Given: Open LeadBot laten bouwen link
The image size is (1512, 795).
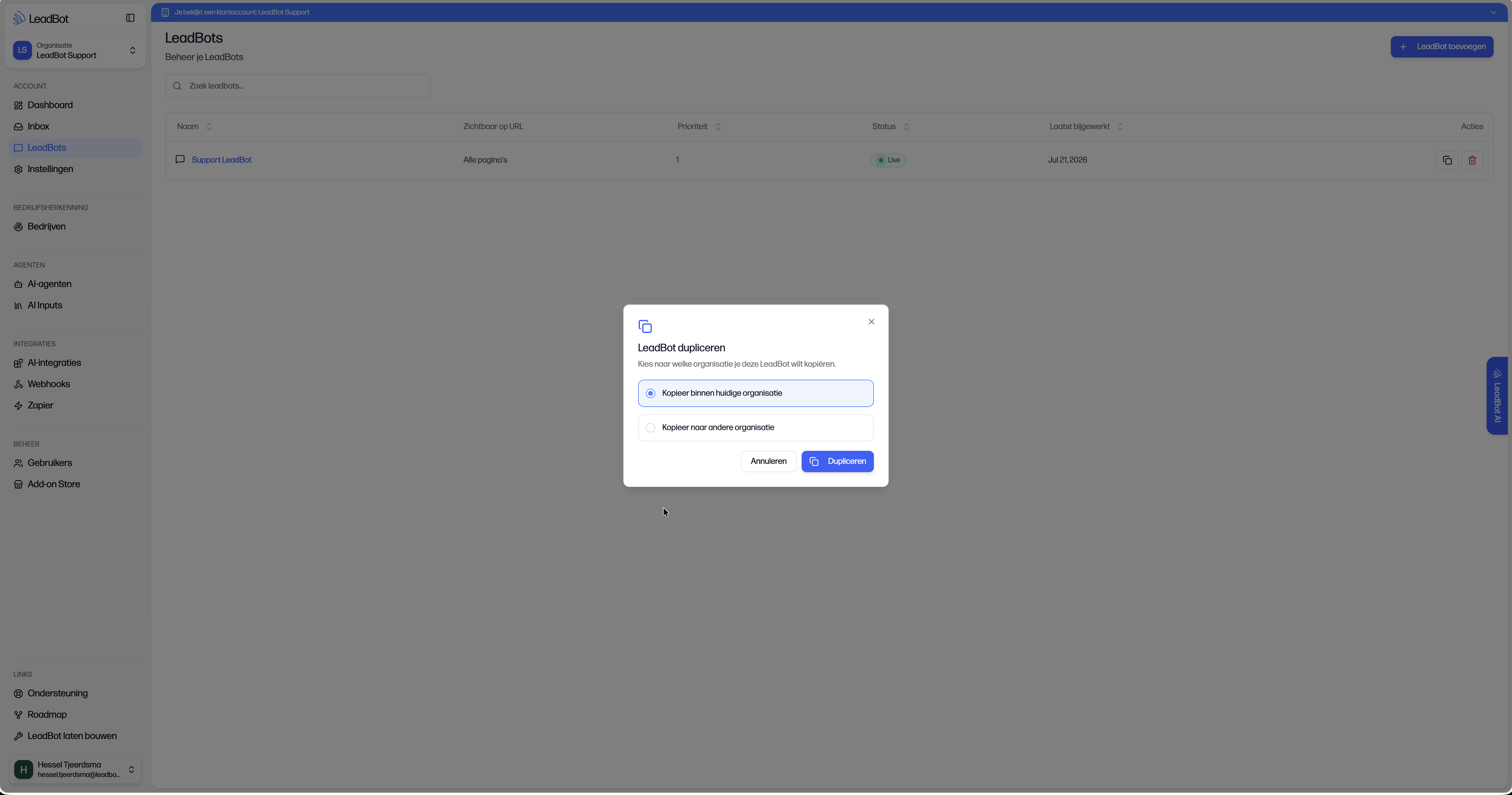Looking at the screenshot, I should [75, 736].
